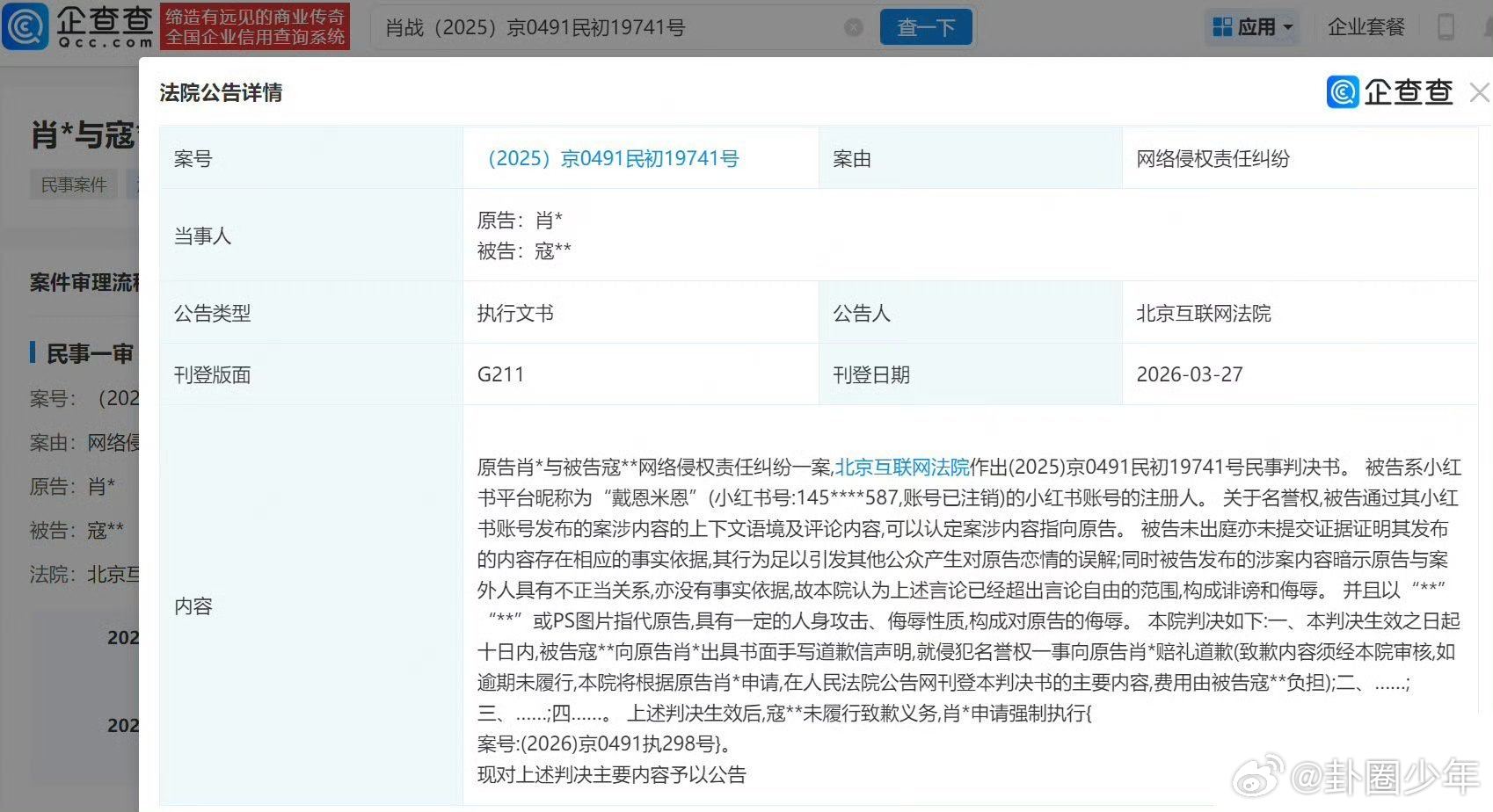Open the 企业套餐 menu item
This screenshot has height=812, width=1493.
pyautogui.click(x=1365, y=27)
